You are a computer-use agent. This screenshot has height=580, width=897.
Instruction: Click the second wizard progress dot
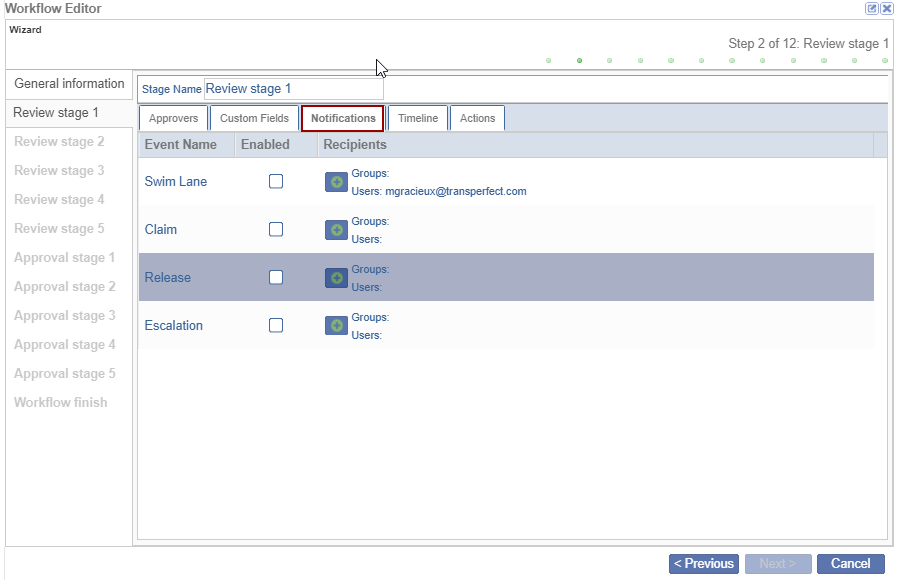579,60
